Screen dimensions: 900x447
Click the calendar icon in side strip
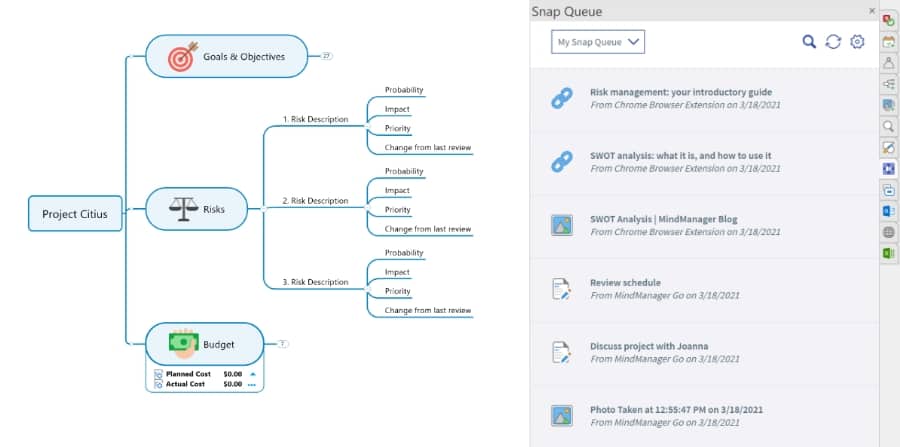pyautogui.click(x=888, y=42)
